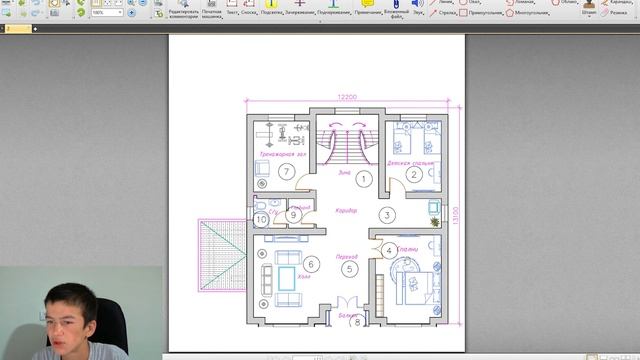The image size is (640, 360).
Task: Click the circled number 3 in the corridor
Action: 387,215
